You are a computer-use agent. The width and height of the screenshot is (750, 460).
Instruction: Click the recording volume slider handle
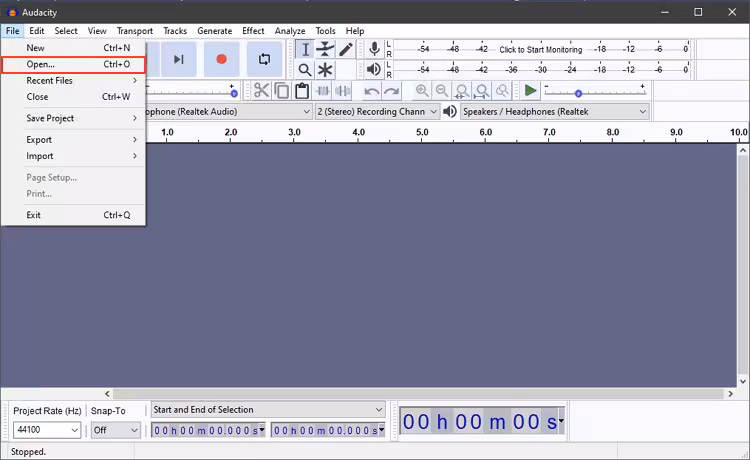(x=234, y=93)
